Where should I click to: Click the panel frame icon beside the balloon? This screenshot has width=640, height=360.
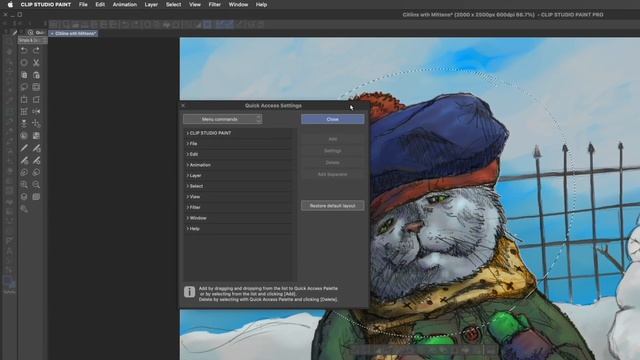(36, 87)
